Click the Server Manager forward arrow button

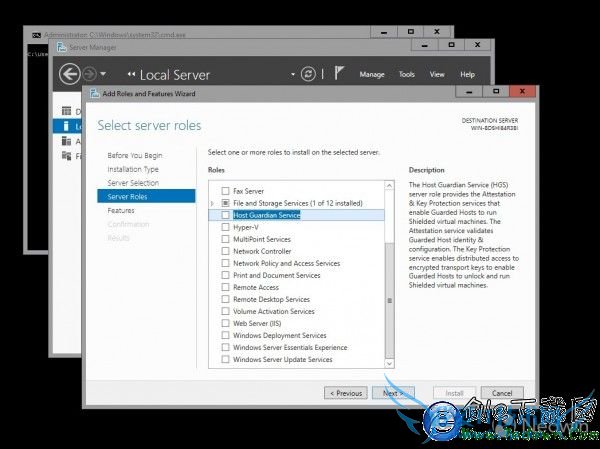click(90, 74)
